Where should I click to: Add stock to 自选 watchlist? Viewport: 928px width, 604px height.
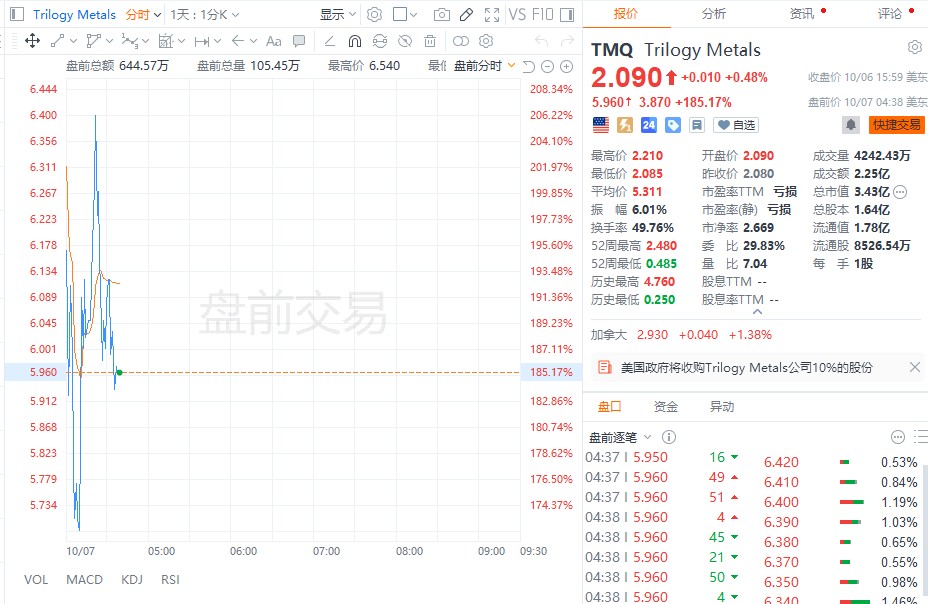(x=736, y=125)
